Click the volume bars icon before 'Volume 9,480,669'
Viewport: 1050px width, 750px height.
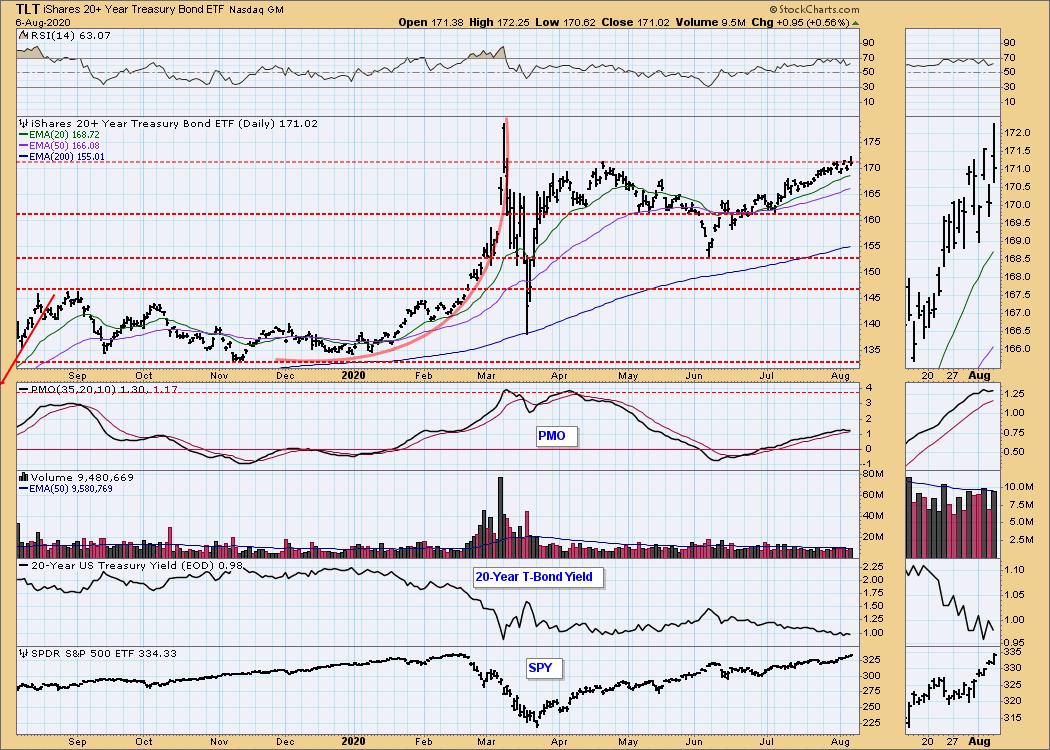point(23,477)
